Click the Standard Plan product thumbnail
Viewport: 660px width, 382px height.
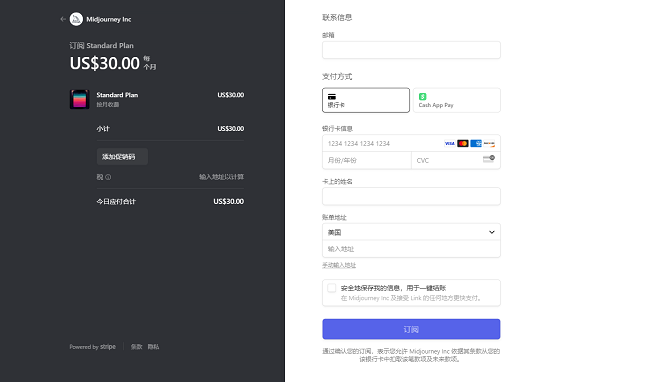[80, 99]
